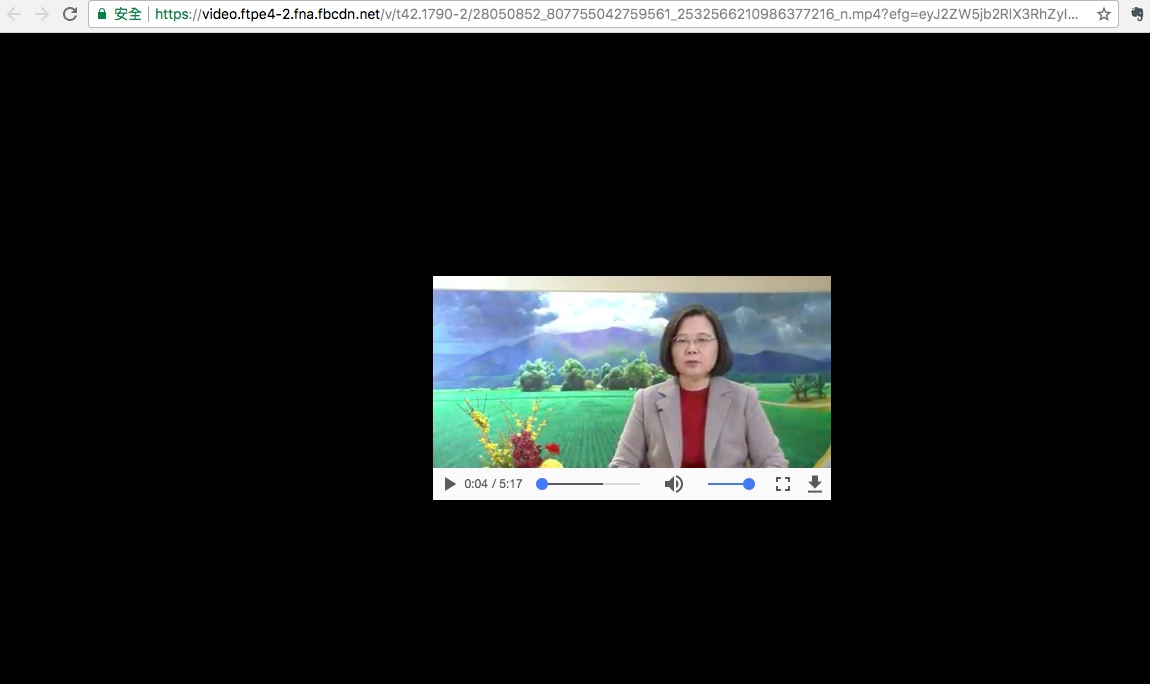
Task: Enter fullscreen video mode
Action: coord(783,484)
